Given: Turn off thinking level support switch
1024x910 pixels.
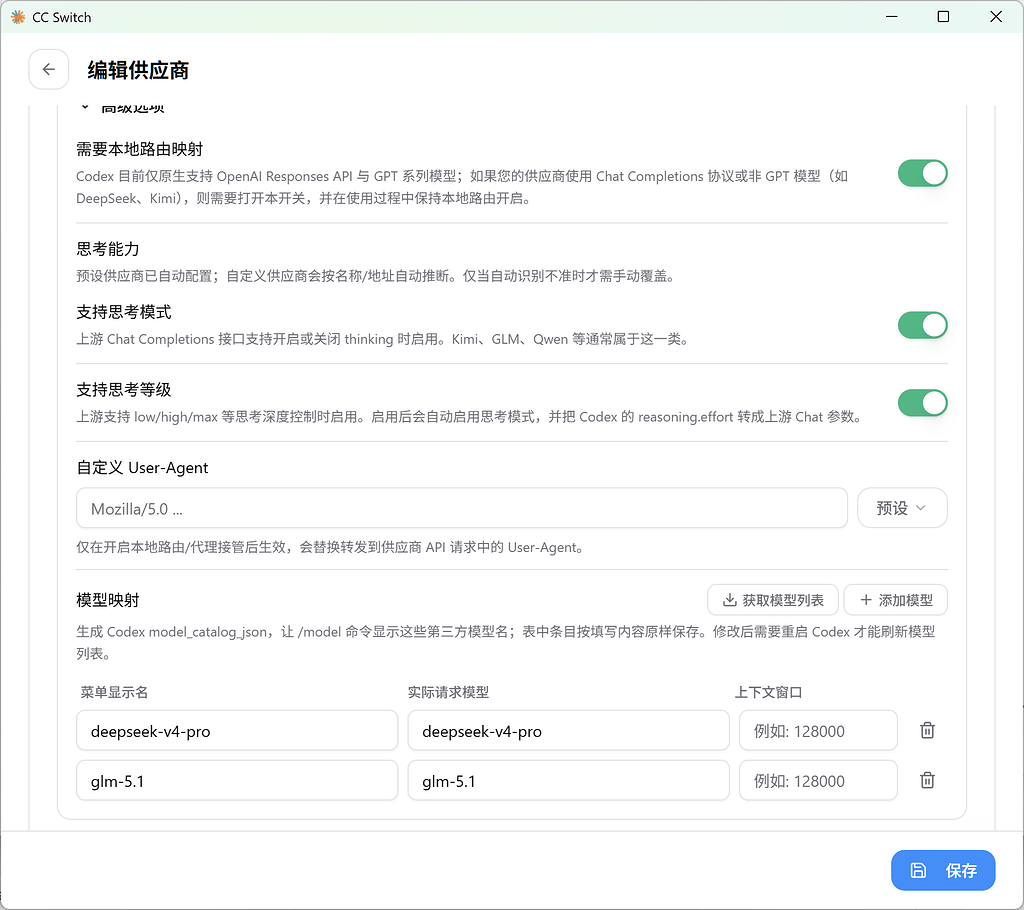Looking at the screenshot, I should 922,403.
